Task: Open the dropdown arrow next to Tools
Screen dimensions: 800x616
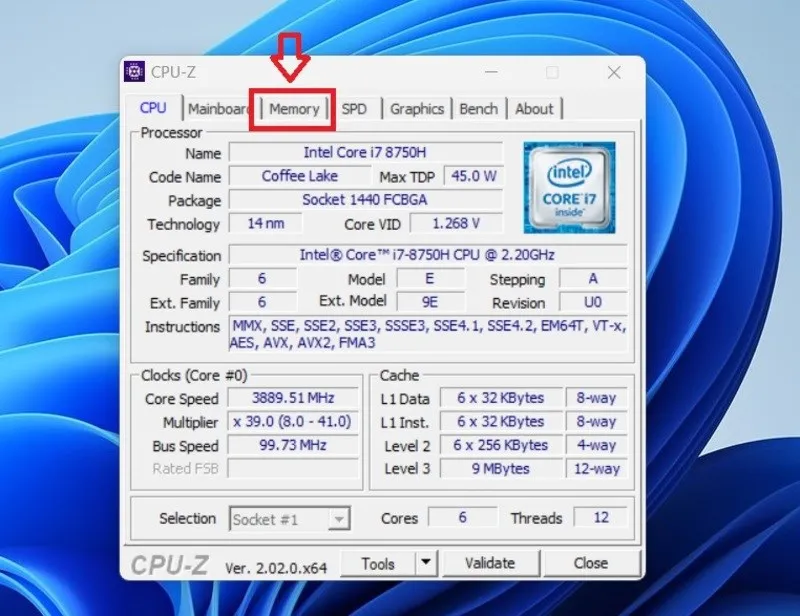Action: click(x=428, y=563)
